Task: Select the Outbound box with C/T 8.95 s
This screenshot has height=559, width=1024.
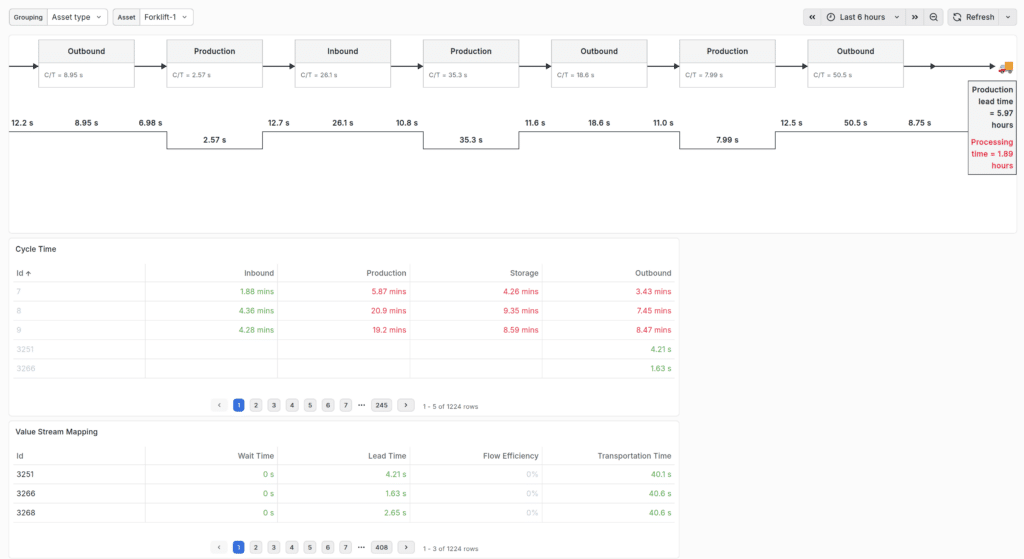Action: (x=86, y=63)
